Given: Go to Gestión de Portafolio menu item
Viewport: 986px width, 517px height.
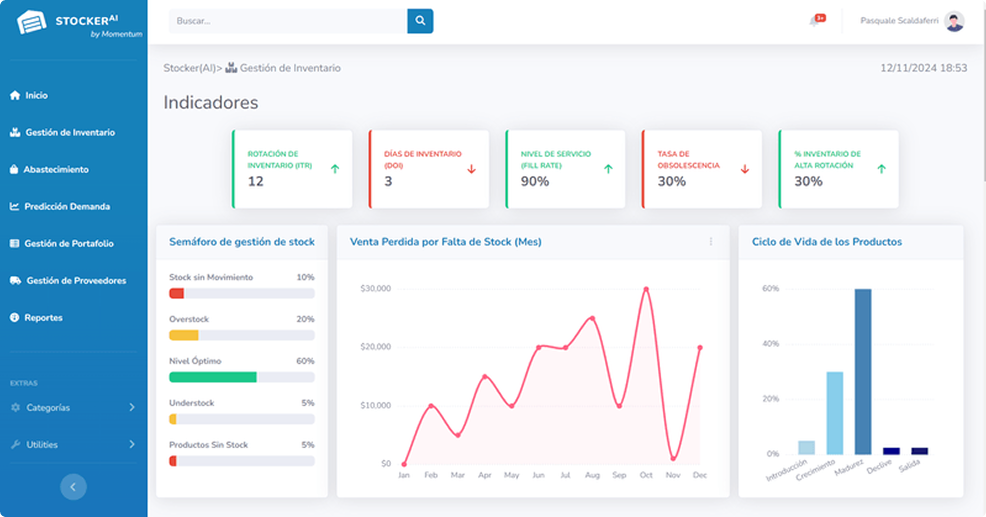Looking at the screenshot, I should pos(69,244).
